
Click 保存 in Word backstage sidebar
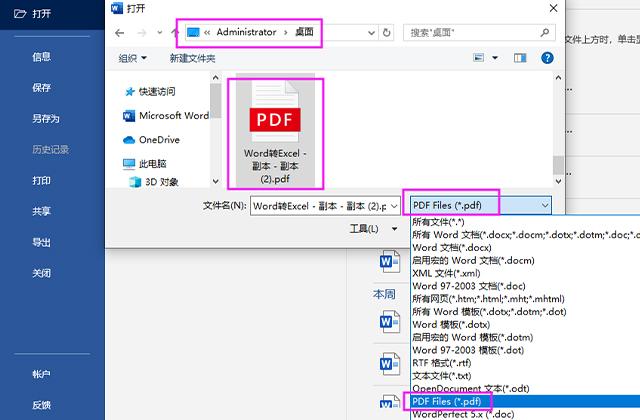click(42, 87)
